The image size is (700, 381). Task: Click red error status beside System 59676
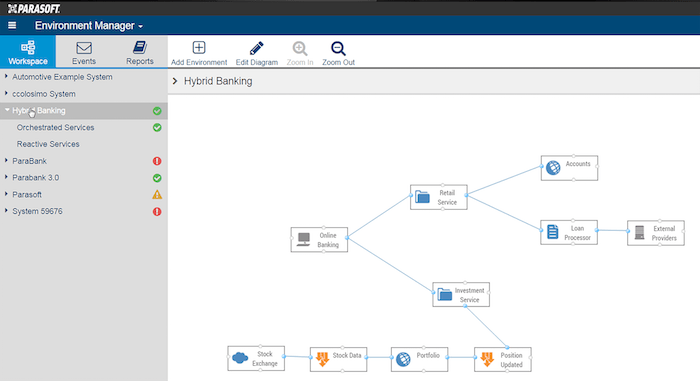tap(157, 211)
